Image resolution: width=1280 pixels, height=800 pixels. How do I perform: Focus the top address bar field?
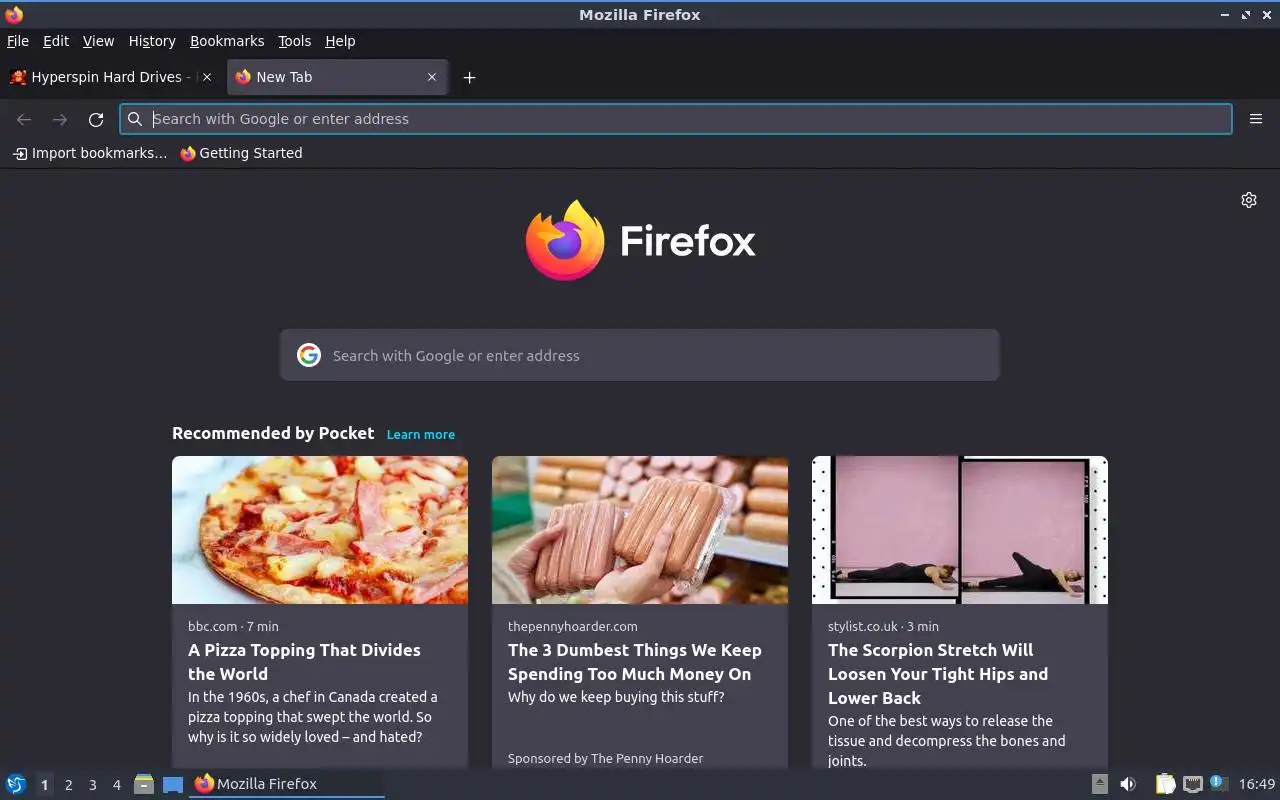click(x=676, y=119)
